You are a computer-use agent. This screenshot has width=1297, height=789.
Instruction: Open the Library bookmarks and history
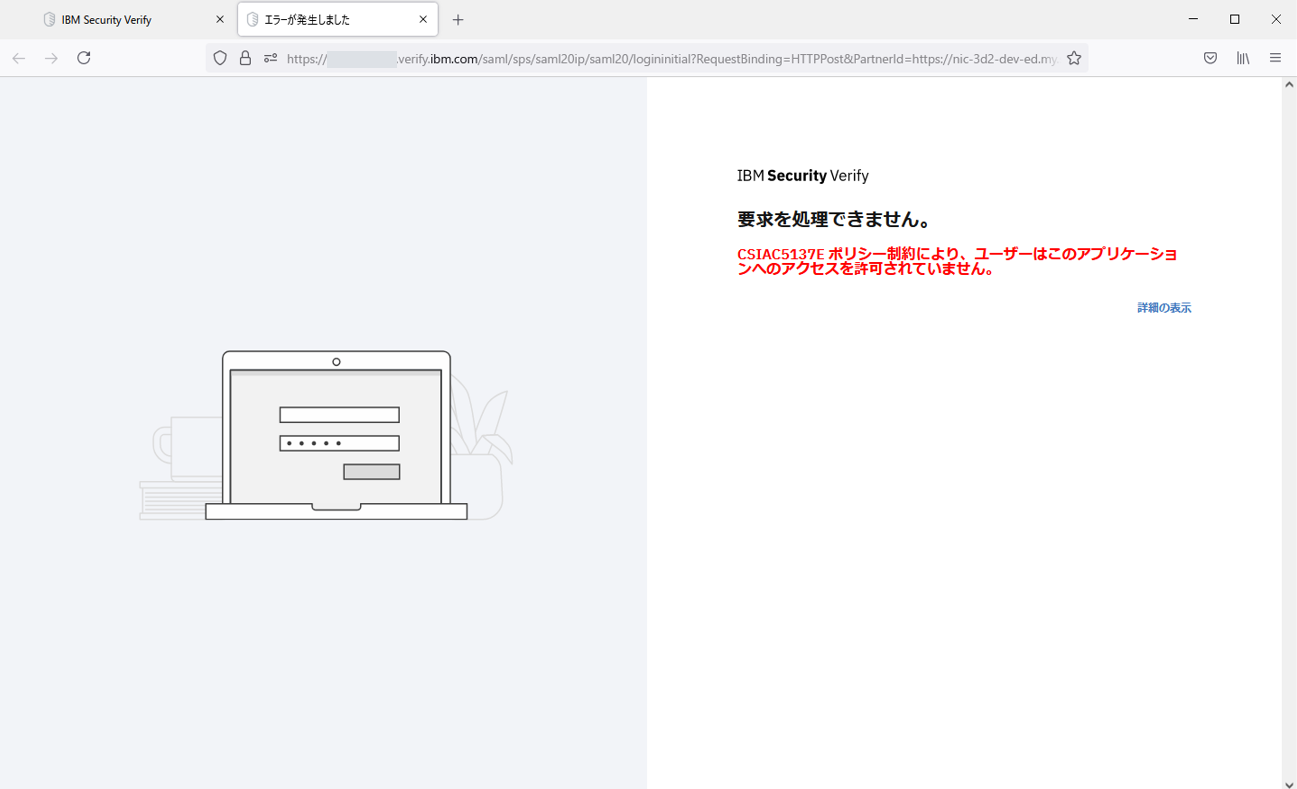click(x=1243, y=58)
